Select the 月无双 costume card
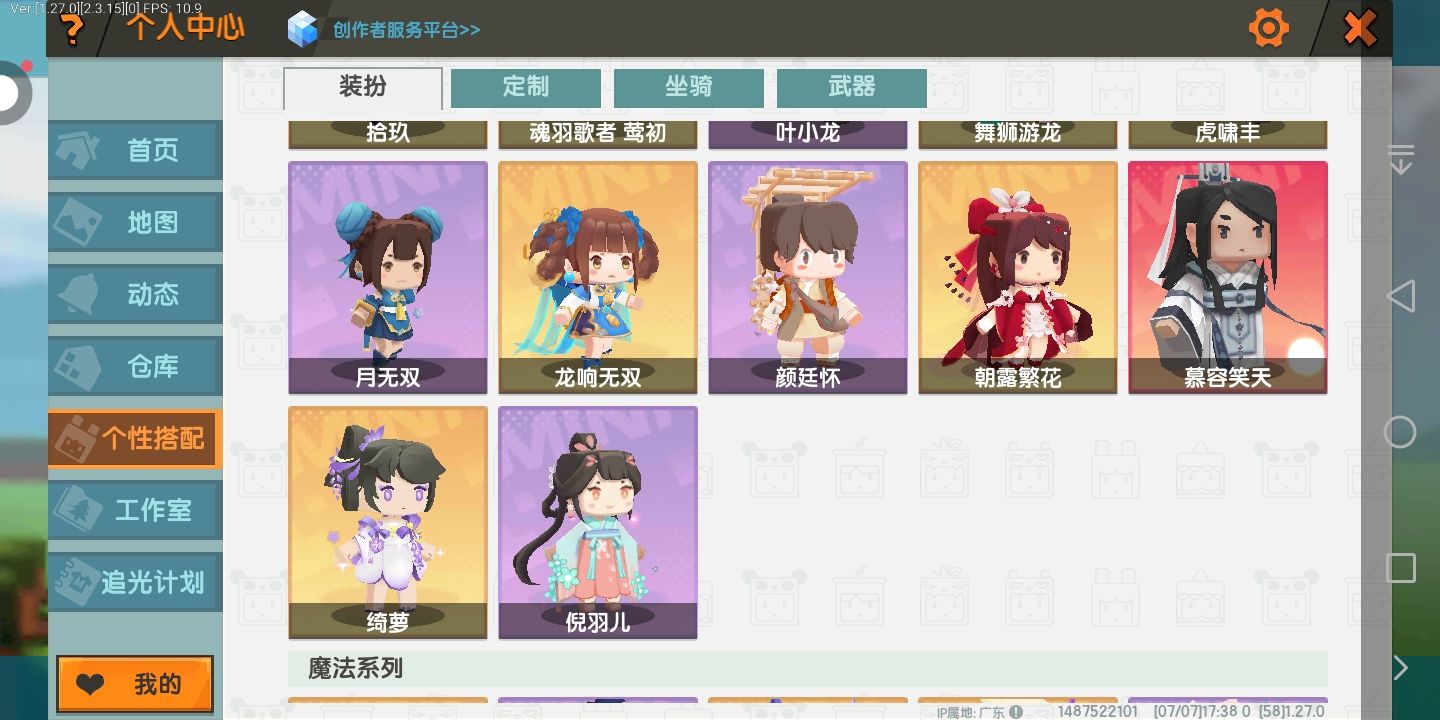Screen dimensions: 1440x720 [x=388, y=277]
